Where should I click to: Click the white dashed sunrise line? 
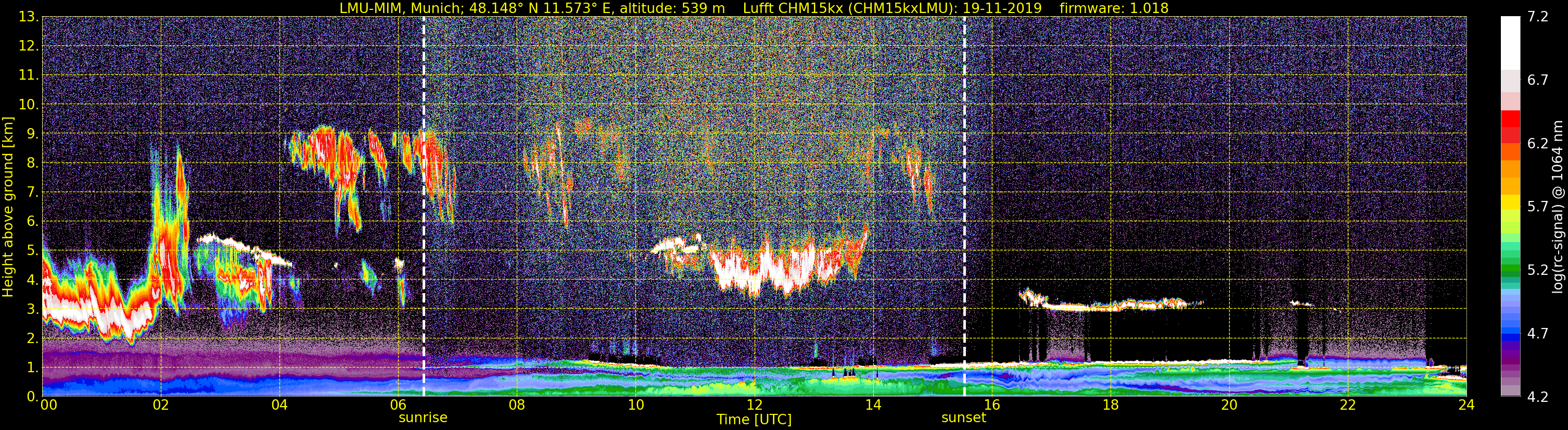point(424,207)
